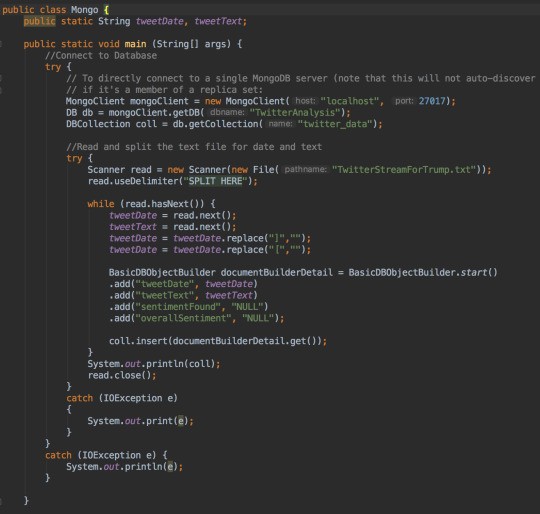Click "File" in the new File constructor

click(263, 170)
